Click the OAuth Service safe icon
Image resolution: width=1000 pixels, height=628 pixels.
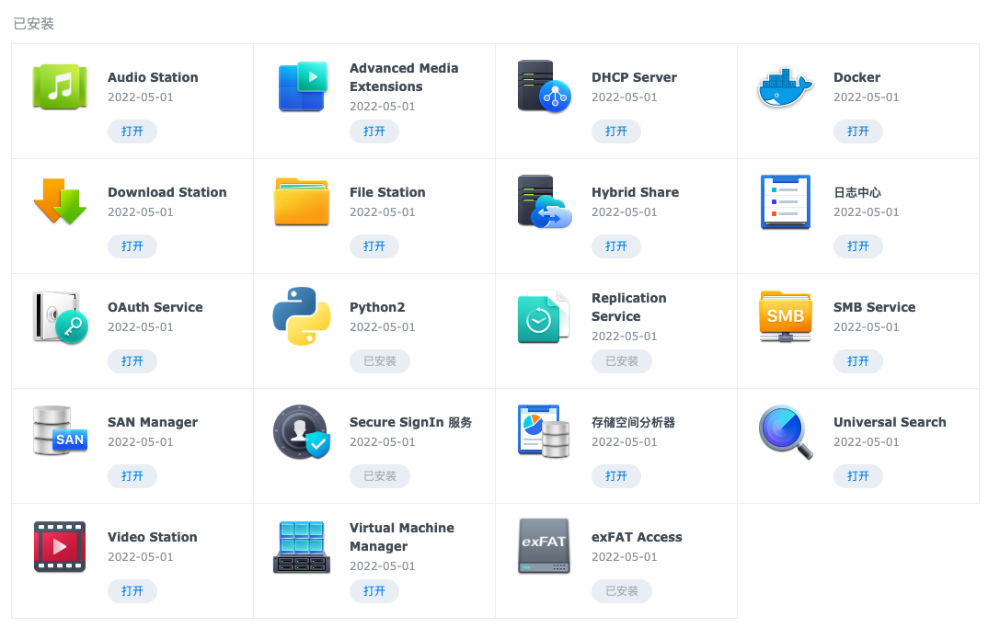60,316
